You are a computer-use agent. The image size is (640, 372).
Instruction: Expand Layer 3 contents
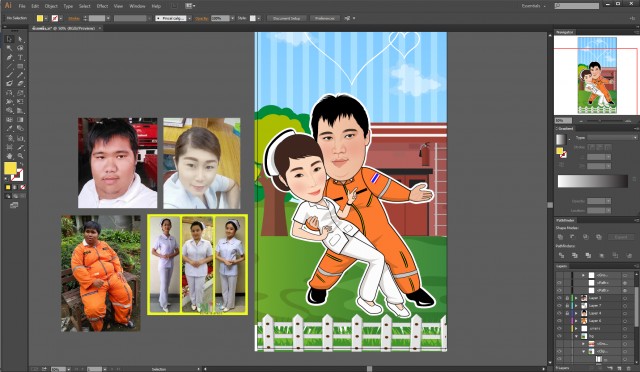click(x=576, y=298)
